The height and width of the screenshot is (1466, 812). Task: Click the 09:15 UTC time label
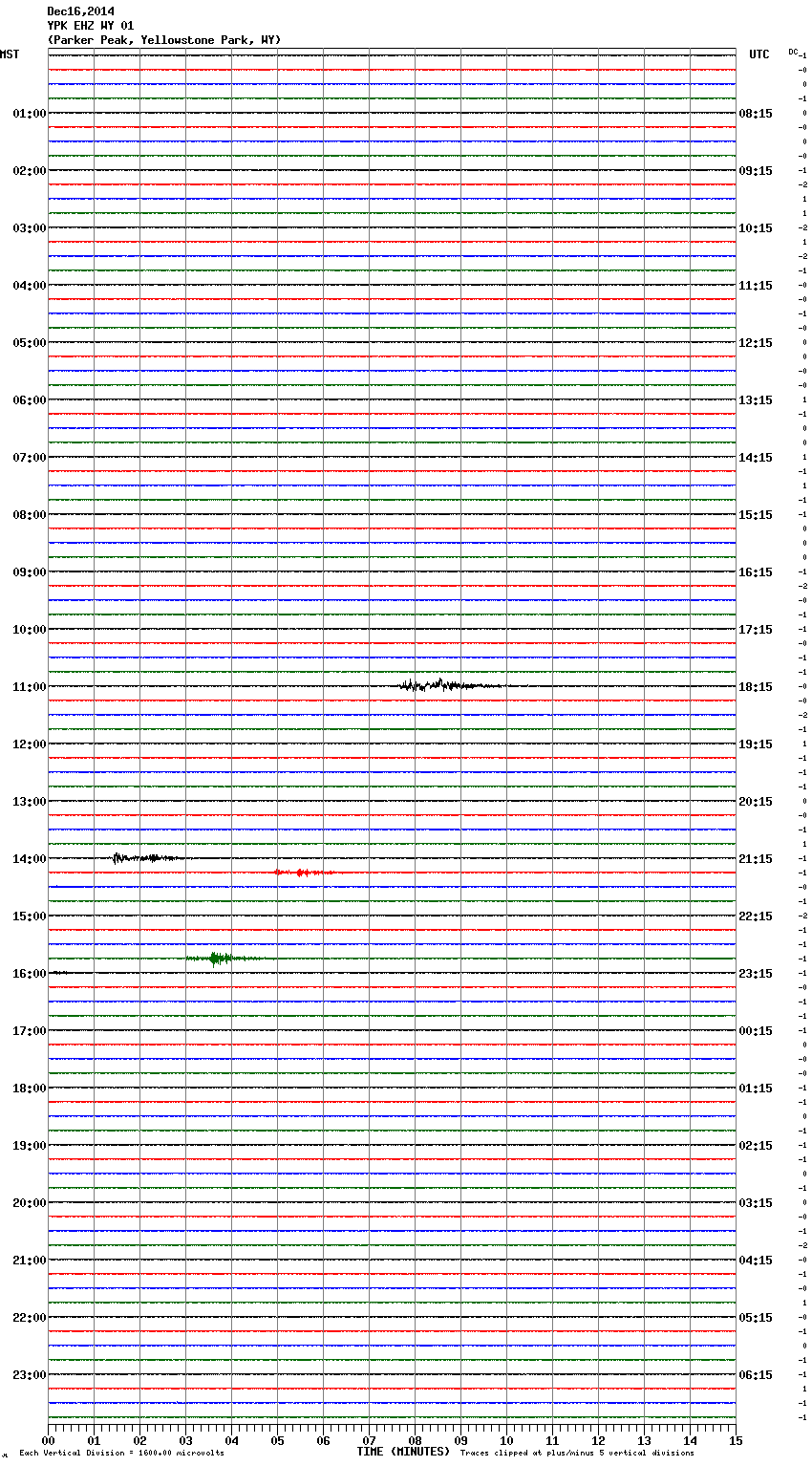pos(756,171)
